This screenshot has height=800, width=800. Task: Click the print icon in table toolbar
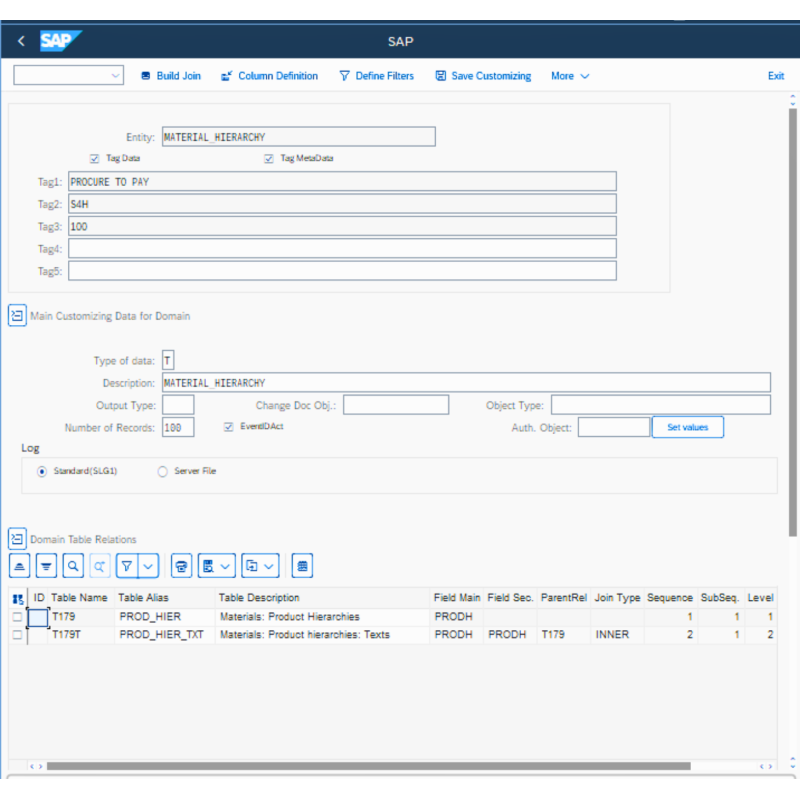(181, 566)
